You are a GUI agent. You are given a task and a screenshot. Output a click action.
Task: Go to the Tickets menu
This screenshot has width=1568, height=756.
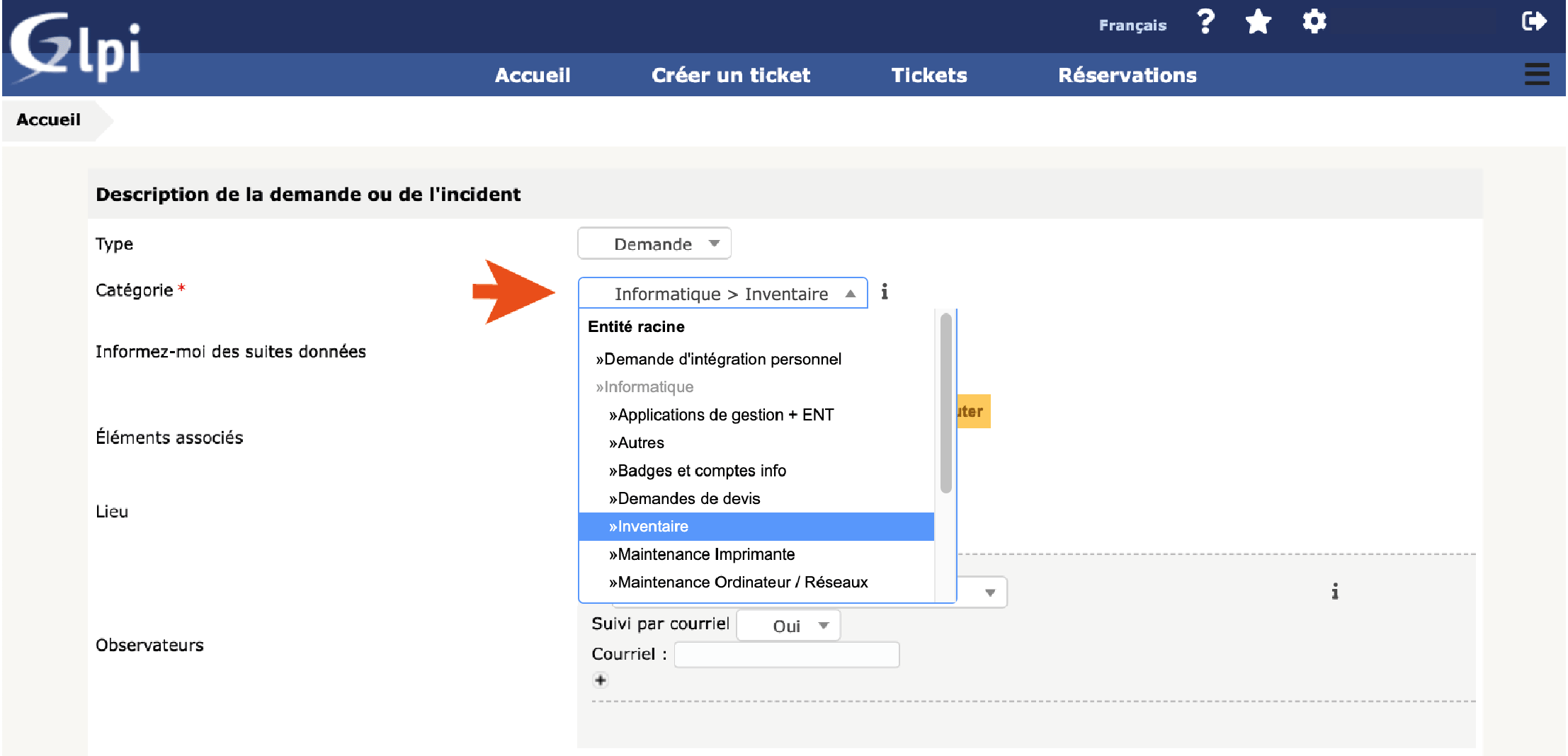point(929,75)
